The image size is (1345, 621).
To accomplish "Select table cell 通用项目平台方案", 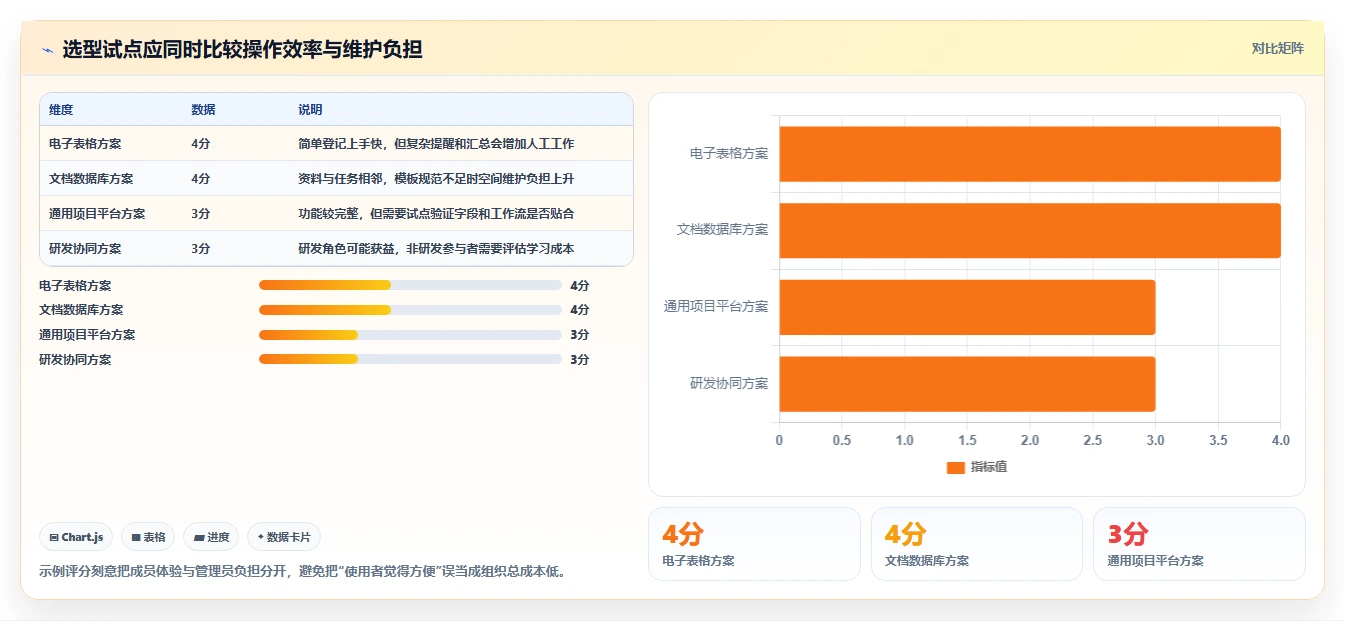I will pos(97,214).
